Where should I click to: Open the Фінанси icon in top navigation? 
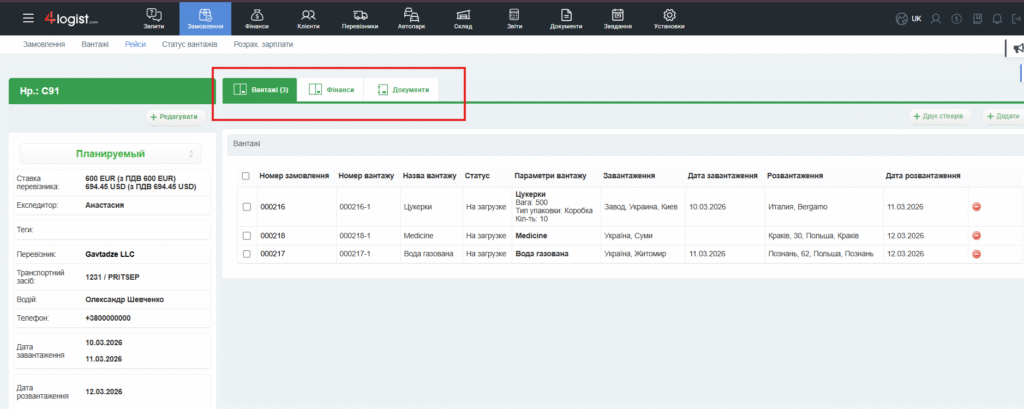pyautogui.click(x=256, y=18)
